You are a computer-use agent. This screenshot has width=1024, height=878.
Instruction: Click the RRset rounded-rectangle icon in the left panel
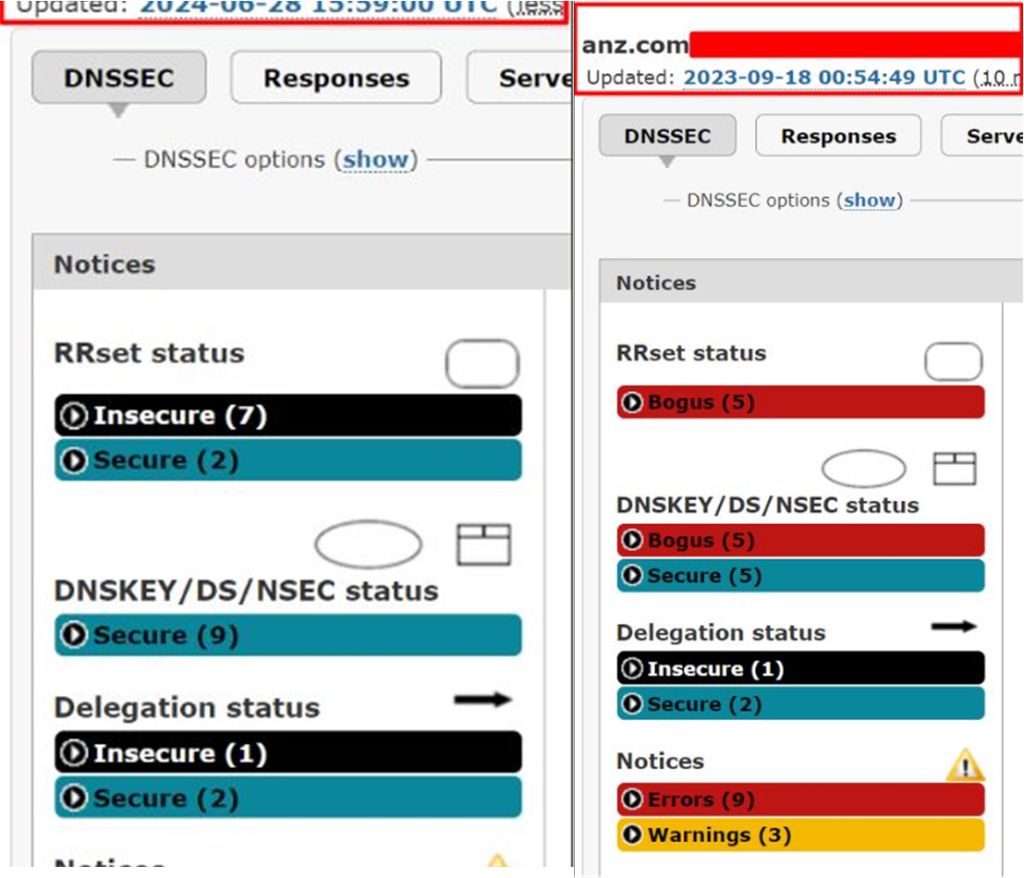click(482, 364)
